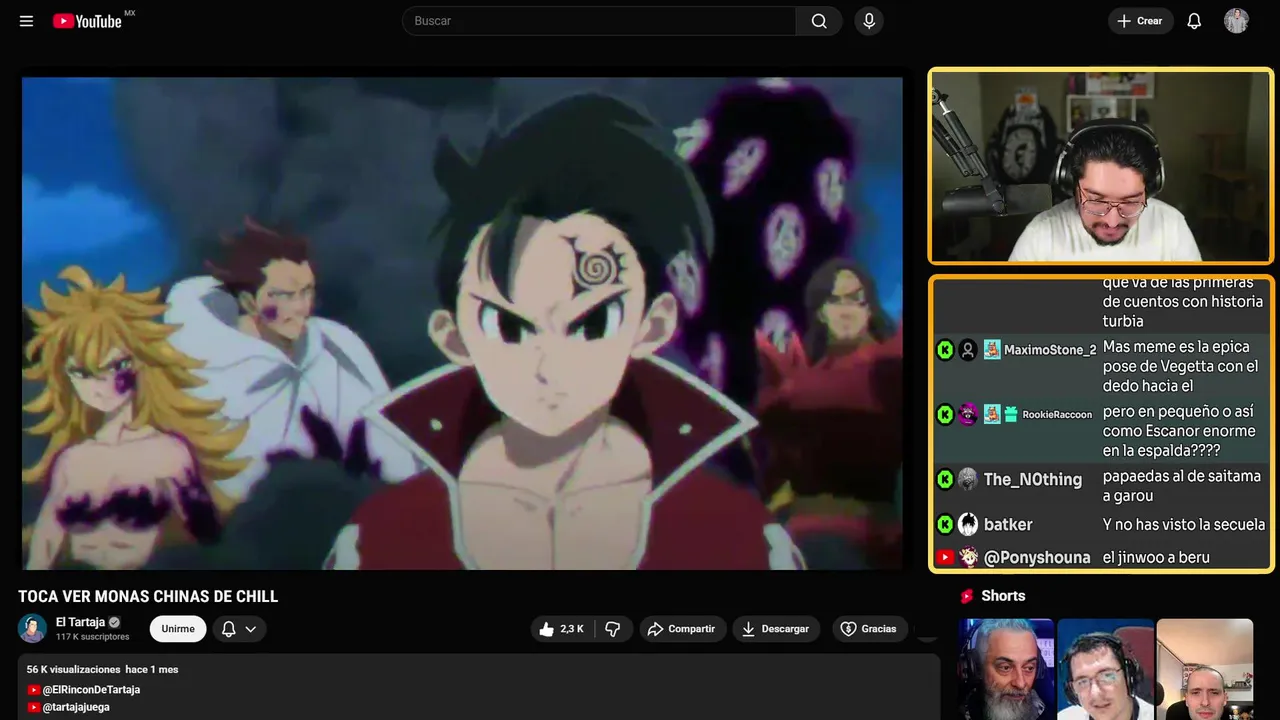
Task: Open El Tartaja channel avatar
Action: 33,628
